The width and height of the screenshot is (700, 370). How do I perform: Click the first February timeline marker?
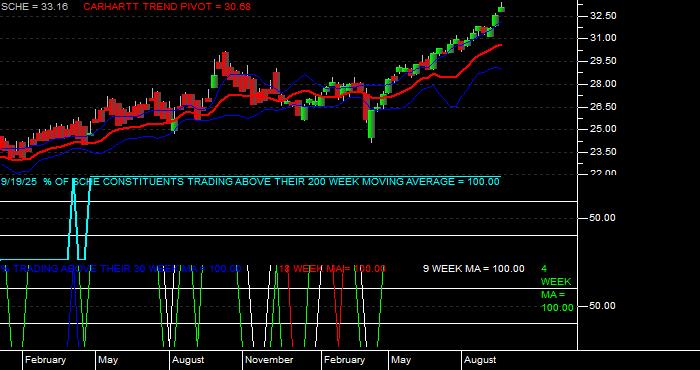45,360
